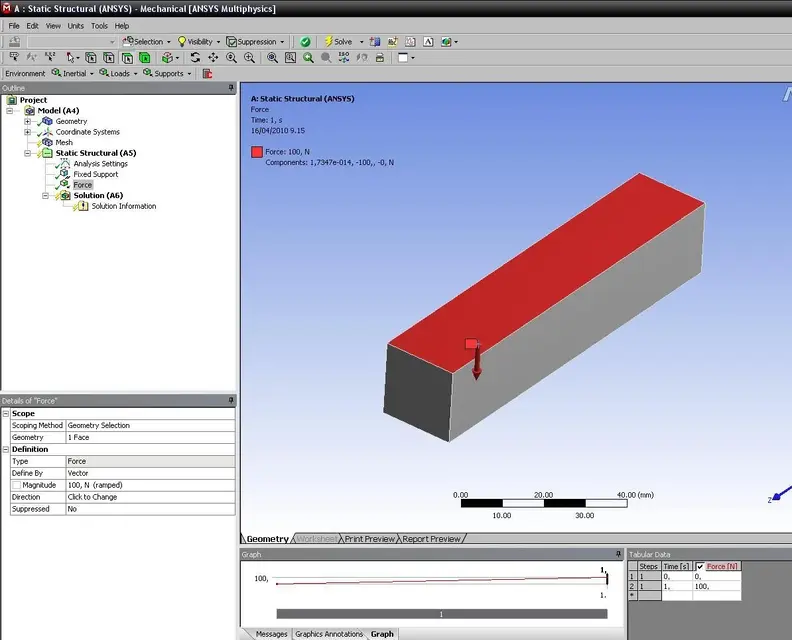Click the red Force legend swatch
792x640 pixels.
tap(257, 152)
